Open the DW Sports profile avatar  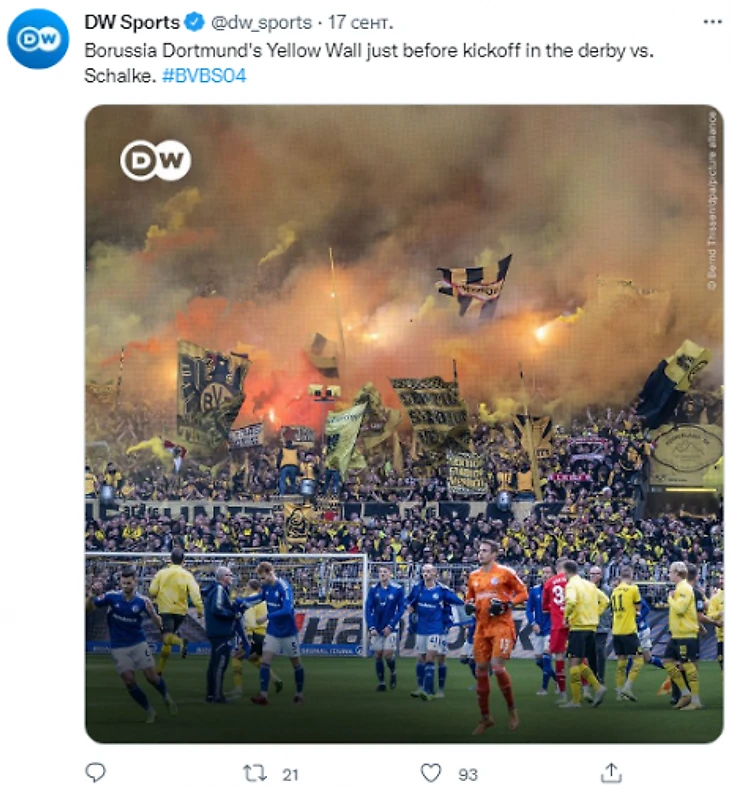[x=38, y=39]
